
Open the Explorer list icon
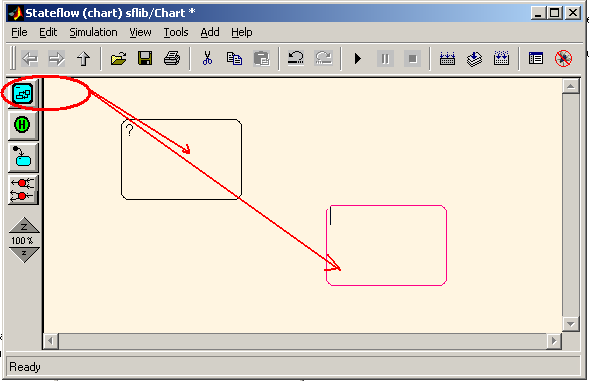coord(536,59)
